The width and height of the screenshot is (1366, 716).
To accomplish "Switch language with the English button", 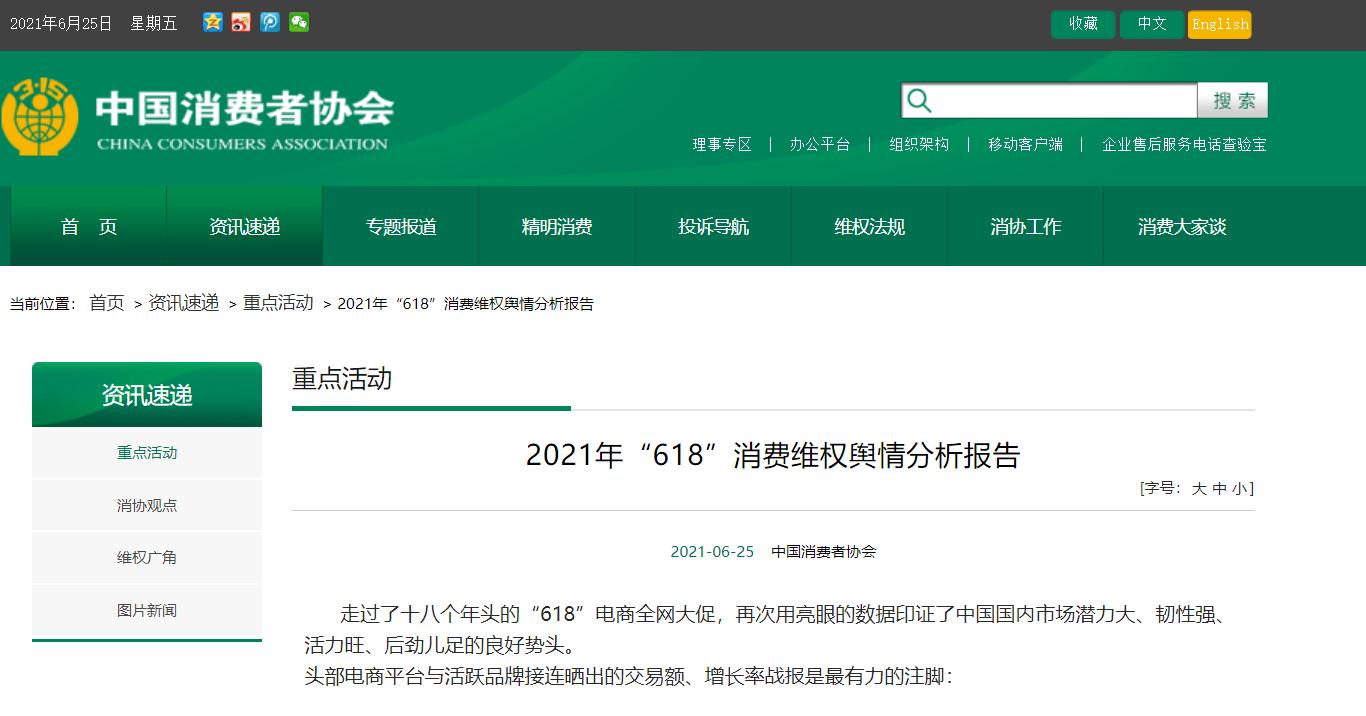I will pos(1220,24).
